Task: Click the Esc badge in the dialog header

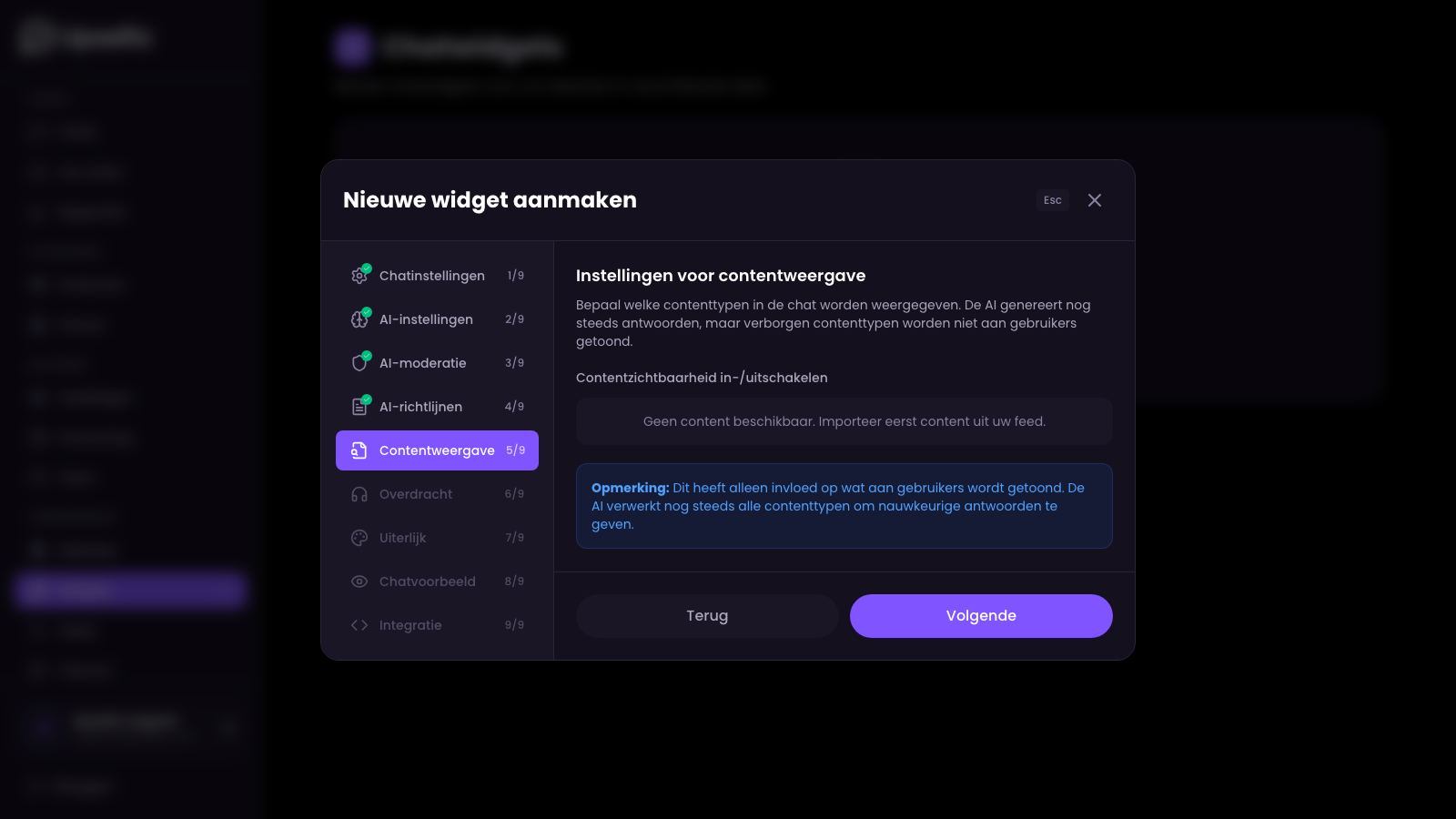Action: click(x=1052, y=200)
